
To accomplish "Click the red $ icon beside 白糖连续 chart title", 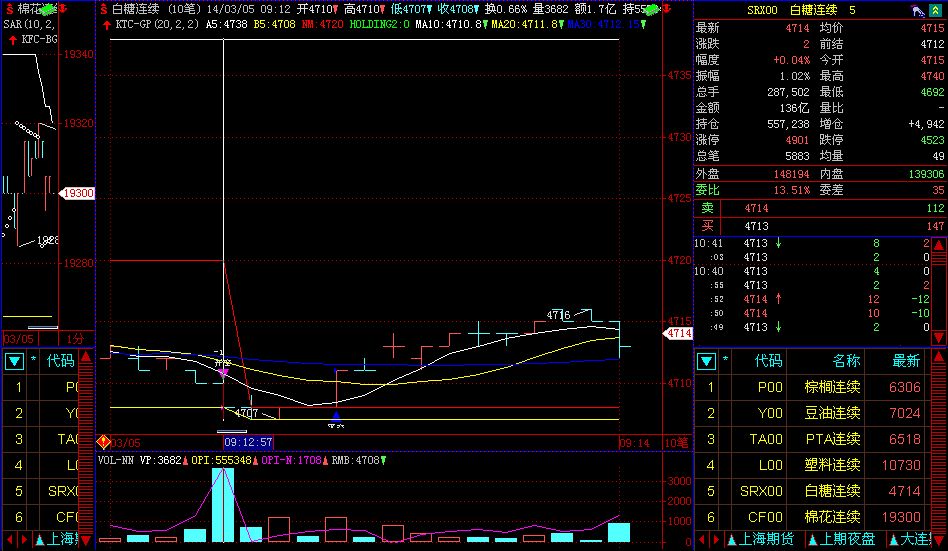I will (x=103, y=8).
